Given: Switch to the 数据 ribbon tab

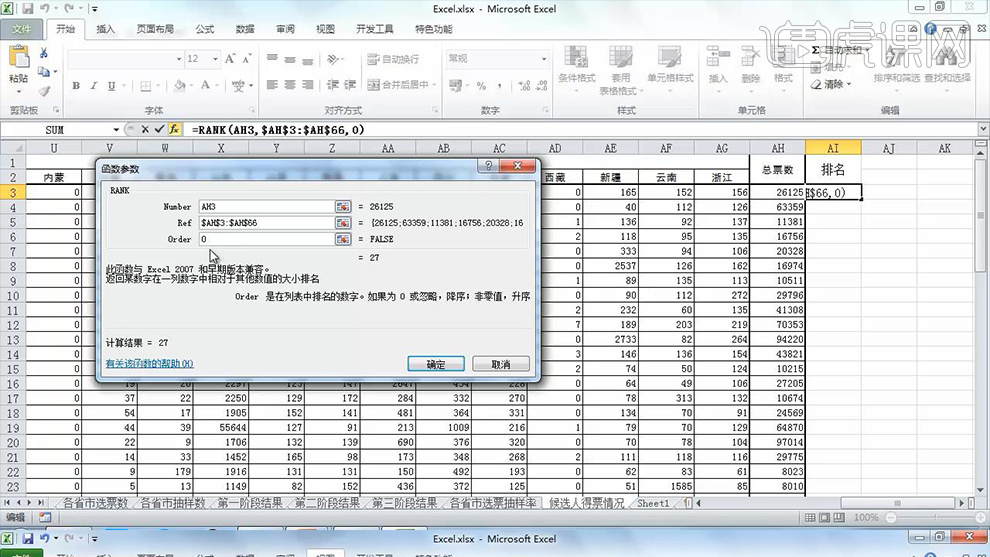Looking at the screenshot, I should [x=245, y=29].
